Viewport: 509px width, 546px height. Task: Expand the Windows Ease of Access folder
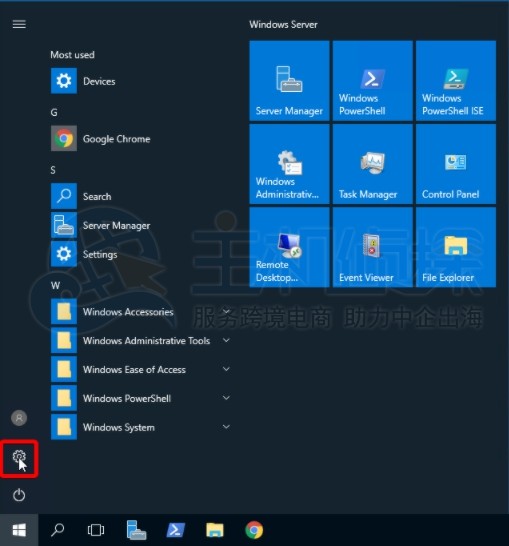(x=141, y=369)
